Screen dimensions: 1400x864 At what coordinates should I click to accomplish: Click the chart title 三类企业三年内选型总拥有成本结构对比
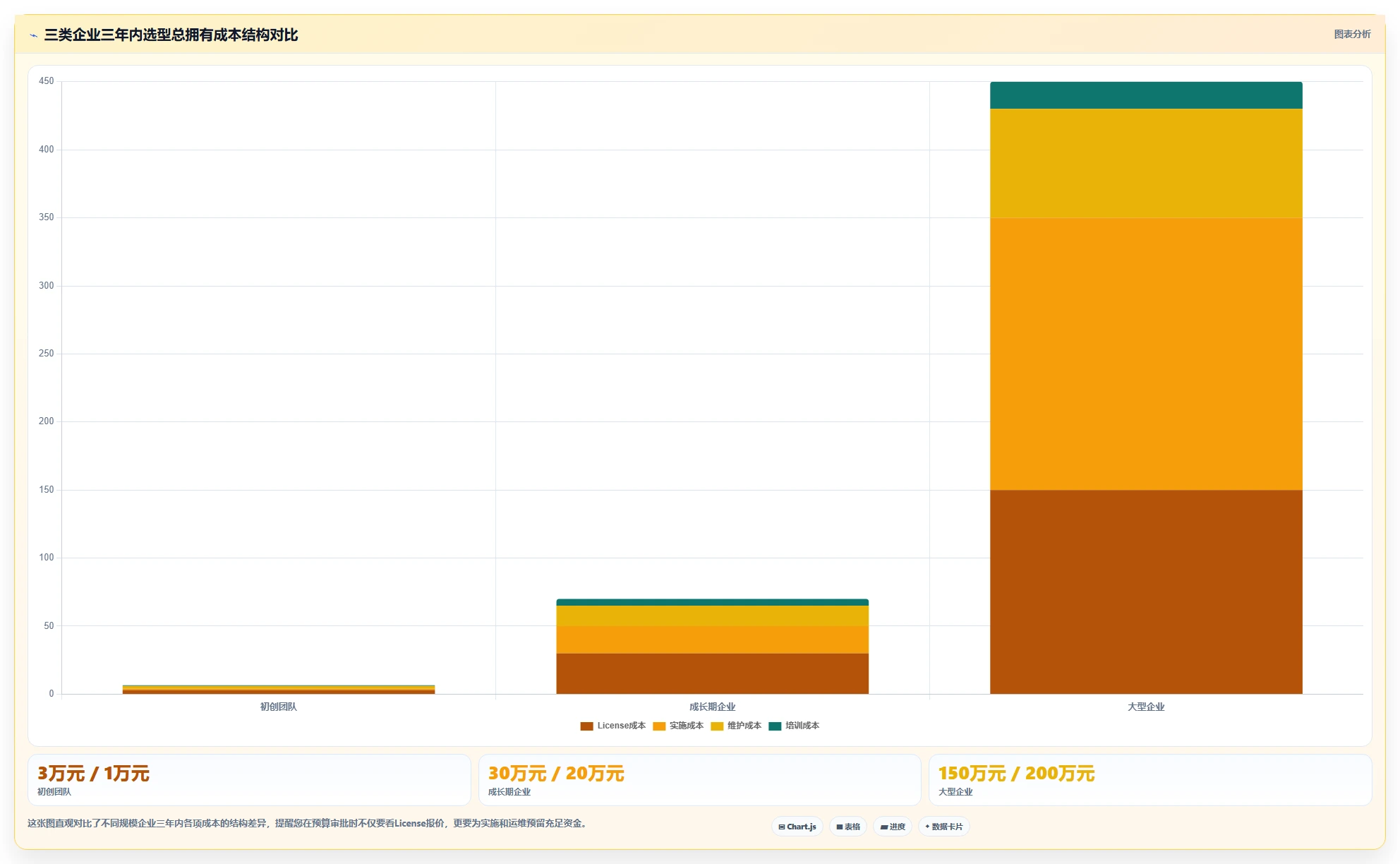click(171, 35)
